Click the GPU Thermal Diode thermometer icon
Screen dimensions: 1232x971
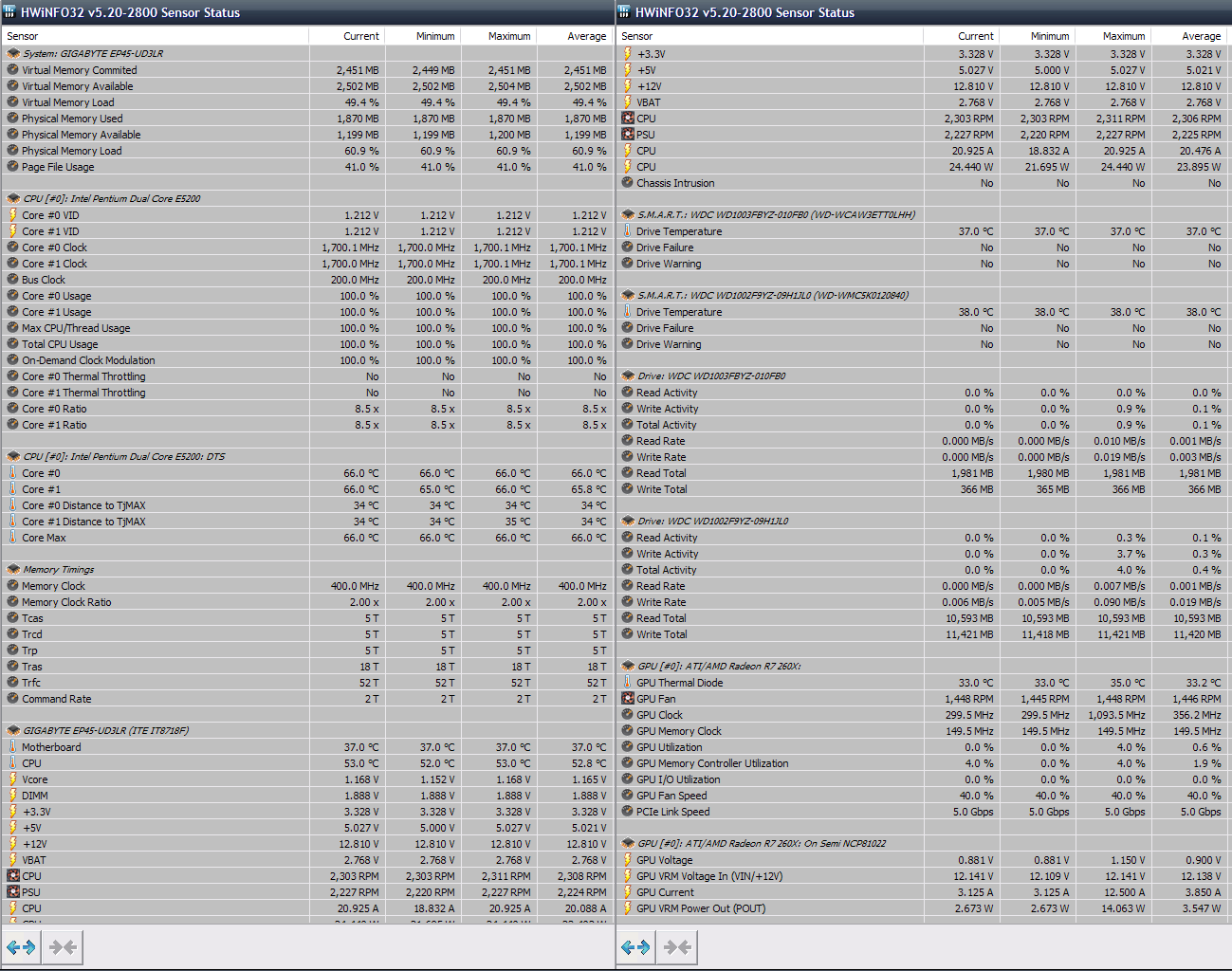point(628,683)
